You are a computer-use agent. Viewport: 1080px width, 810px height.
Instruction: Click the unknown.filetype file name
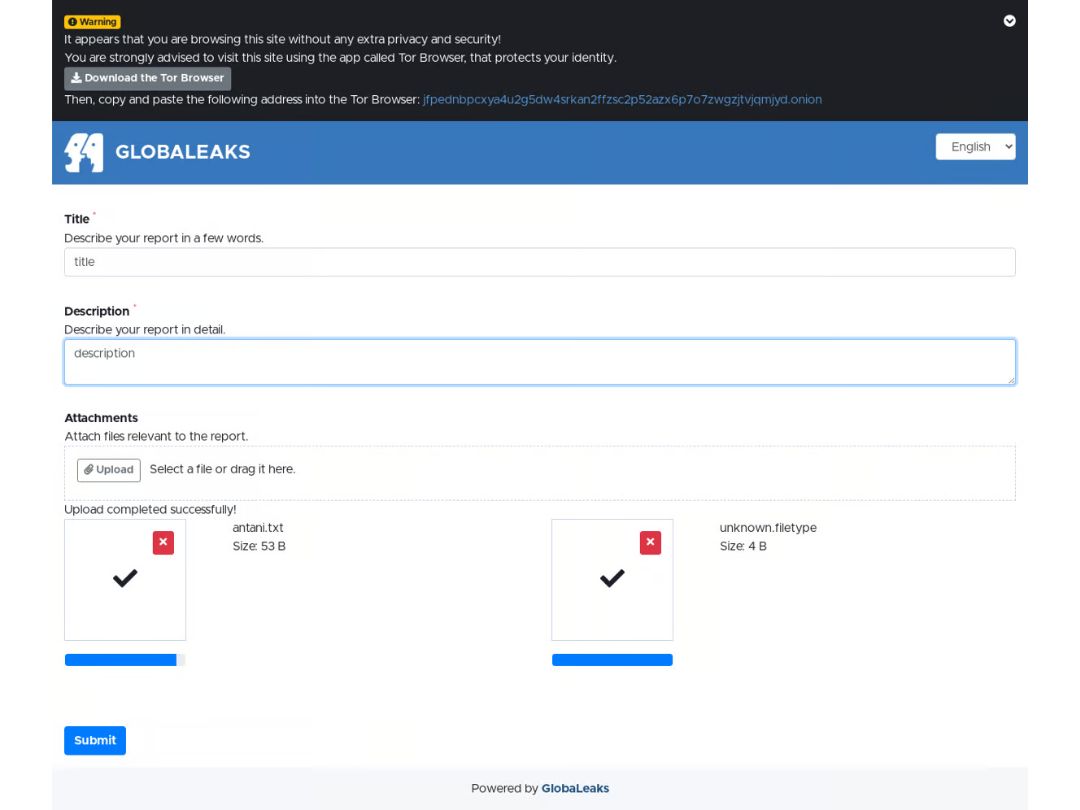[x=768, y=528]
